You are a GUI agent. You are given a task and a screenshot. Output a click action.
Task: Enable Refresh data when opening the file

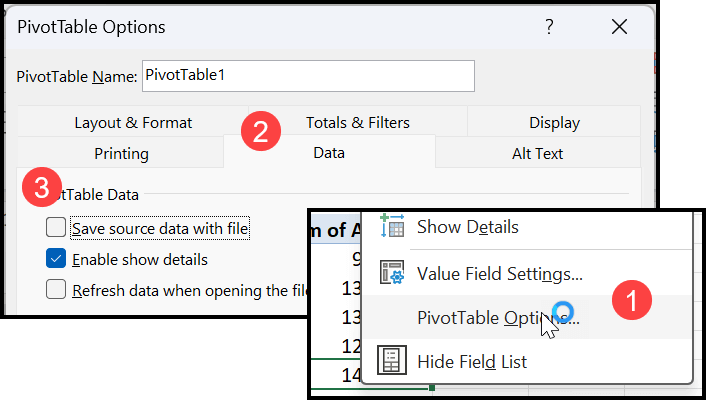tap(56, 289)
